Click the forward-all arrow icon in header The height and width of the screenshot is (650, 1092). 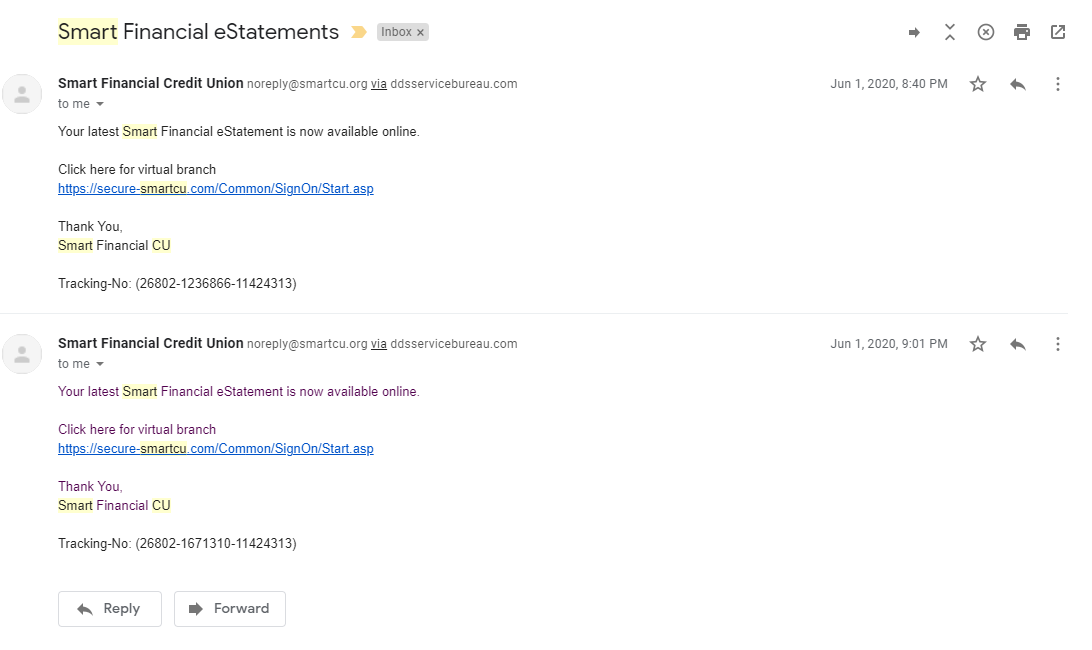[x=914, y=32]
